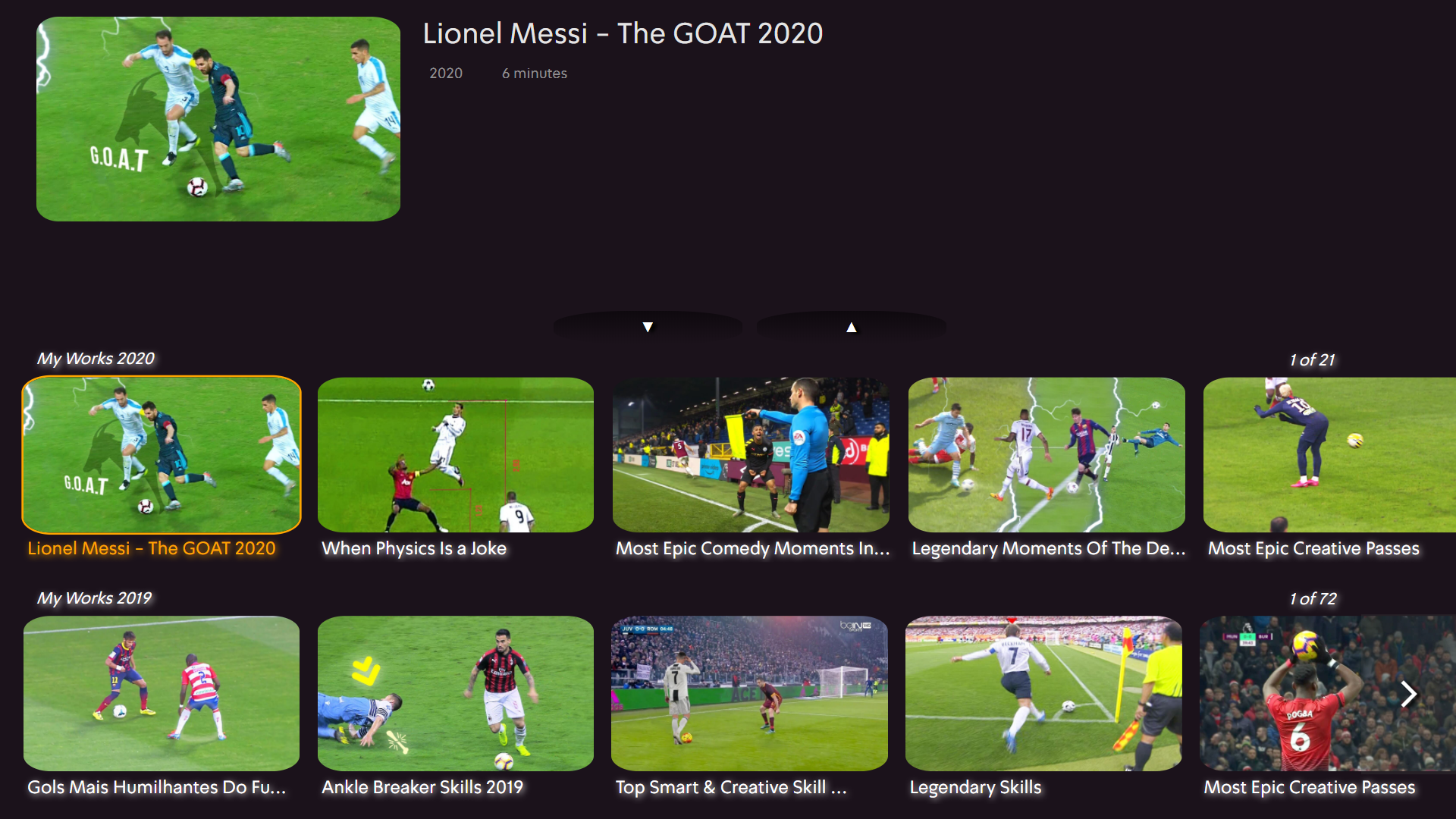Select the Legendary Moments Of The Decade thumbnail

click(1046, 455)
